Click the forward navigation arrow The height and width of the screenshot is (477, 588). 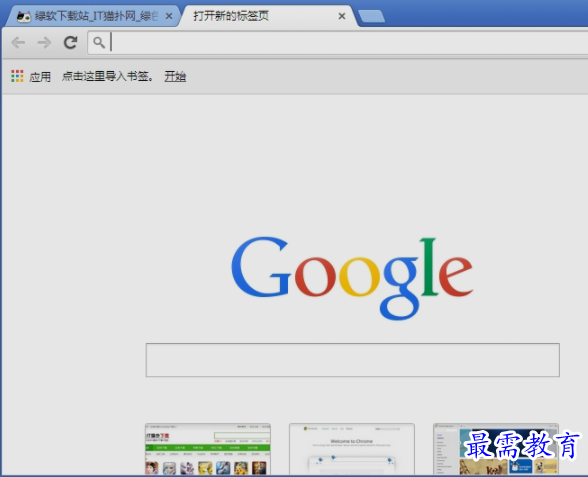click(44, 43)
